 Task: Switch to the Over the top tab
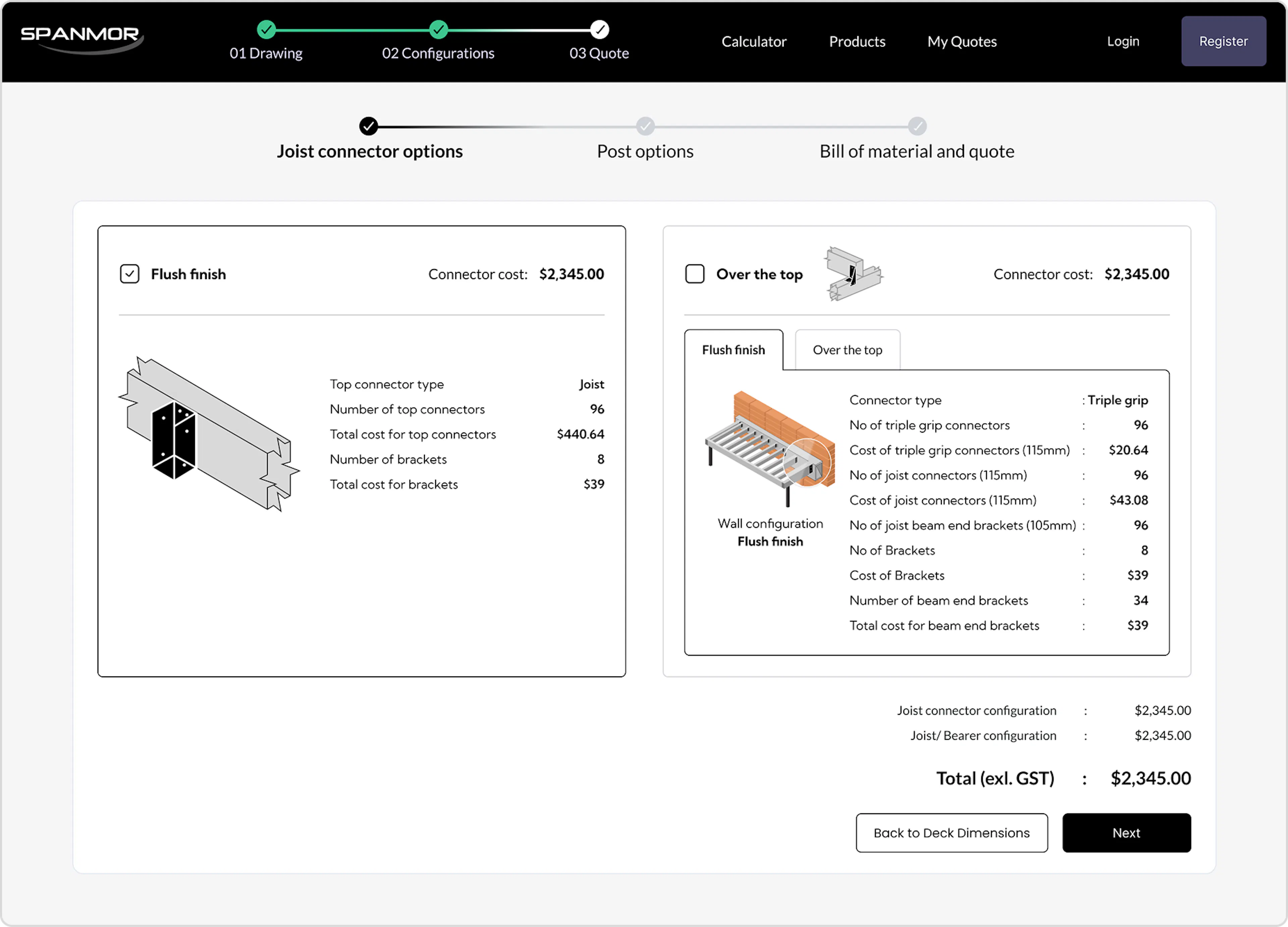847,350
